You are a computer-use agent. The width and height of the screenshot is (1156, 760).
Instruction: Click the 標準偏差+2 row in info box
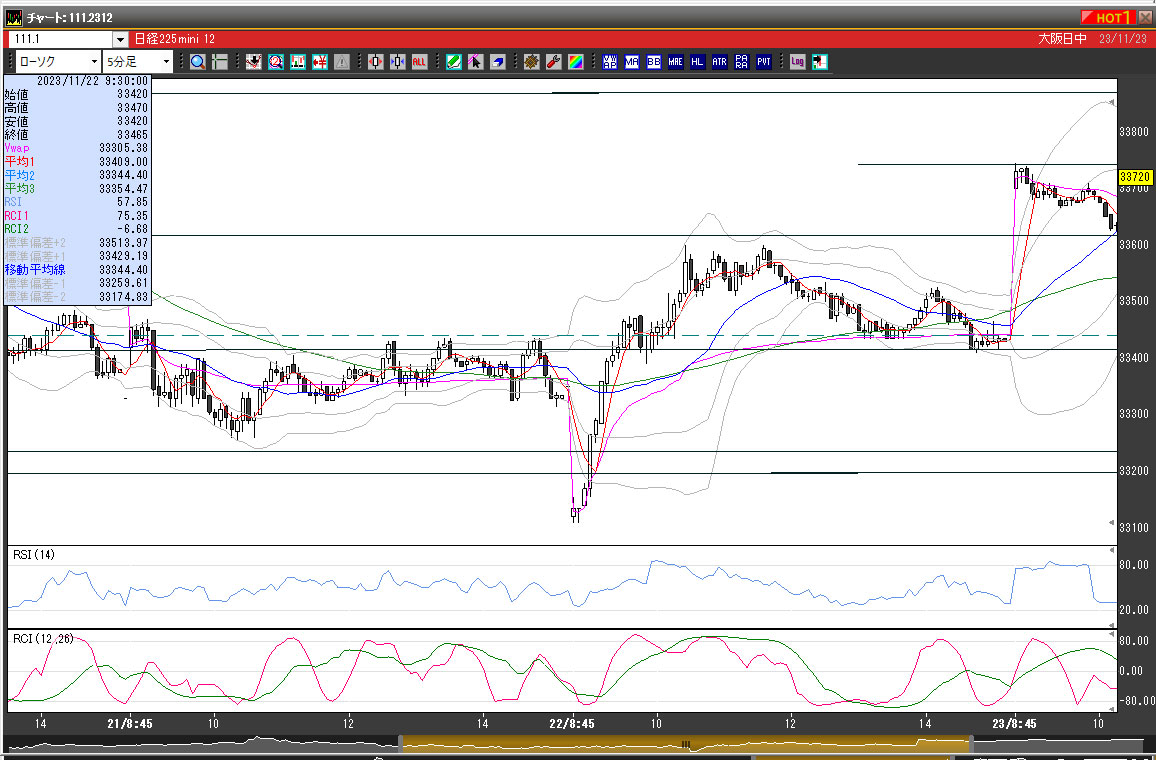coord(77,243)
